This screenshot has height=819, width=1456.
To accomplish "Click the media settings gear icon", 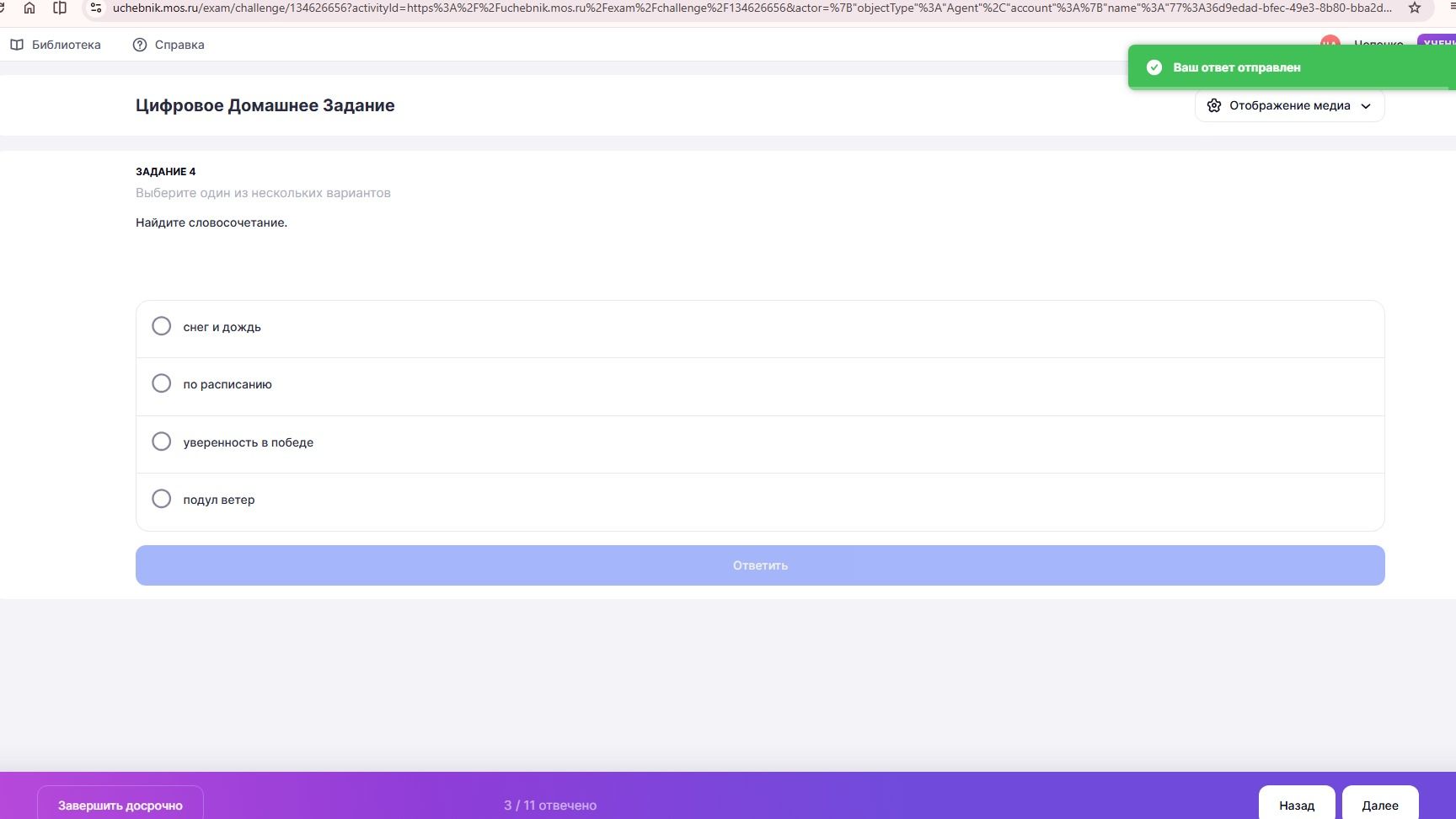I will [1214, 105].
